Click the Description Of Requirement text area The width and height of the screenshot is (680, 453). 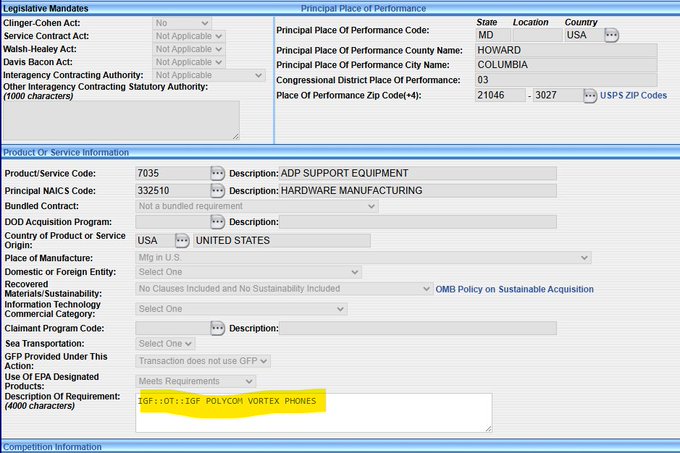[x=314, y=412]
